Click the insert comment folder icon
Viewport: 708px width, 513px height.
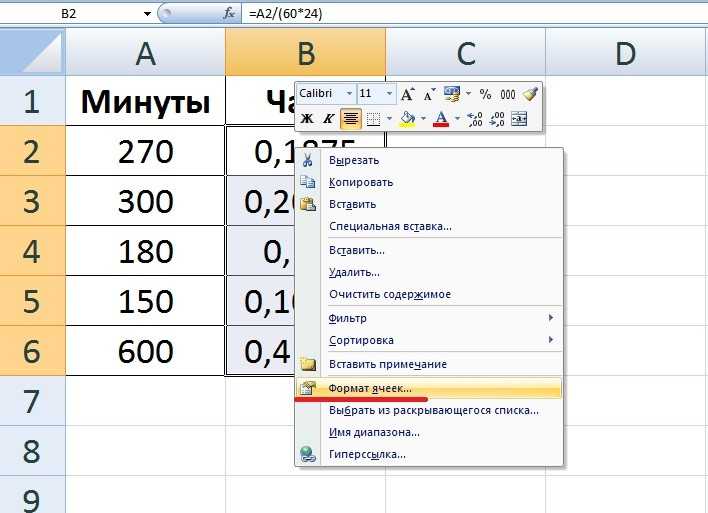308,364
